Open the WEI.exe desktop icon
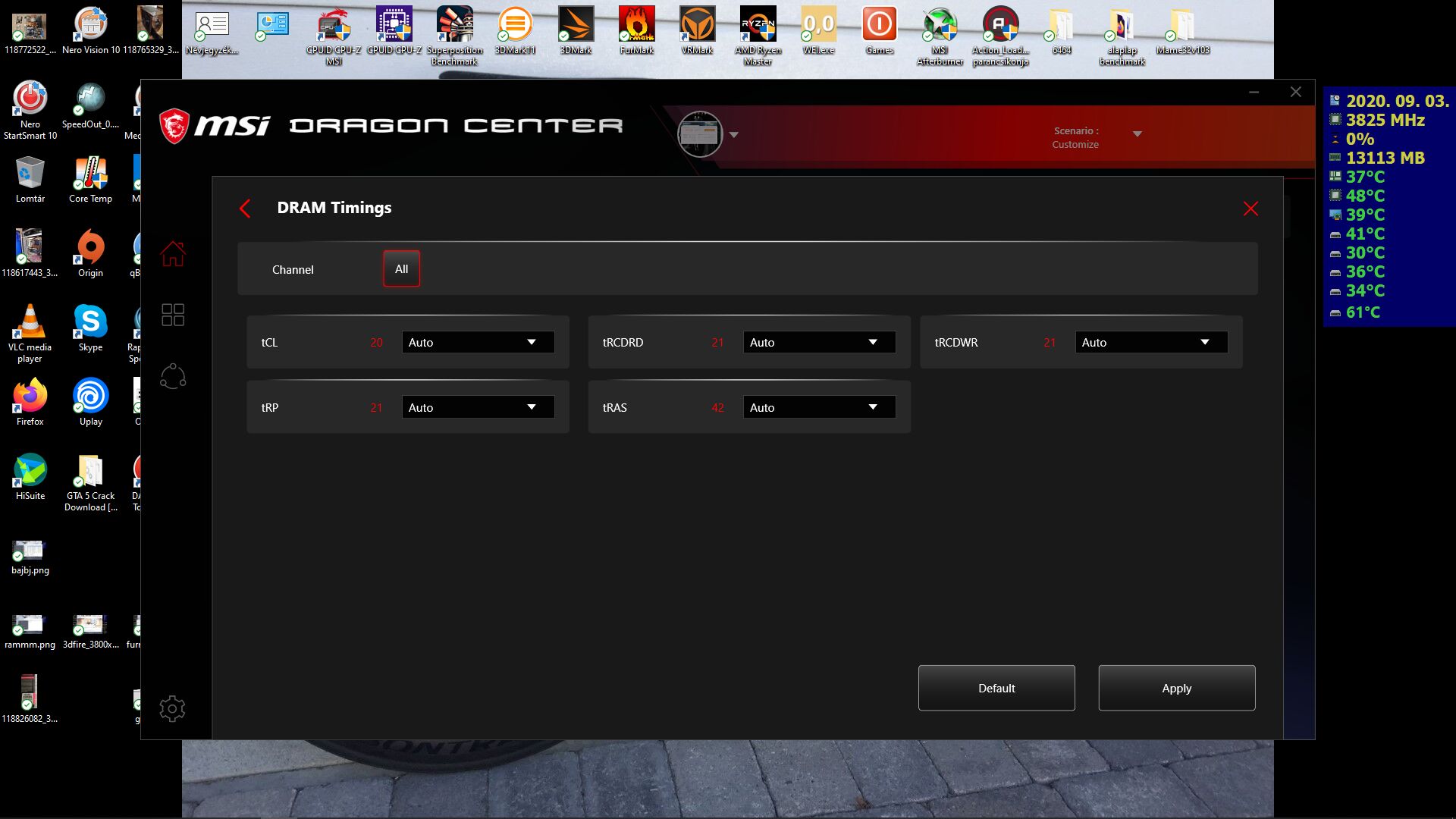Screen dimensions: 1456x819 [x=819, y=31]
